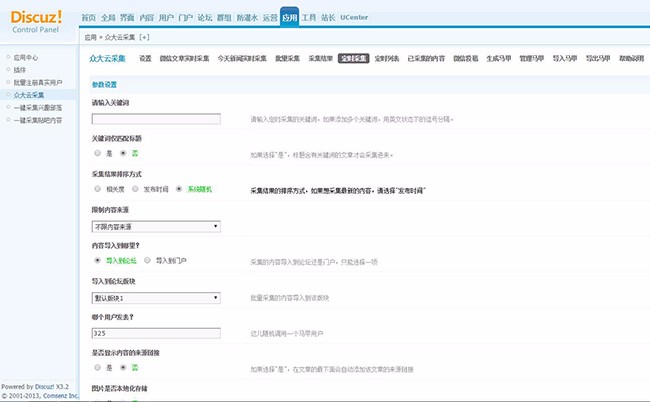Switch to the 生成马甲 tab
The image size is (650, 402).
499,58
